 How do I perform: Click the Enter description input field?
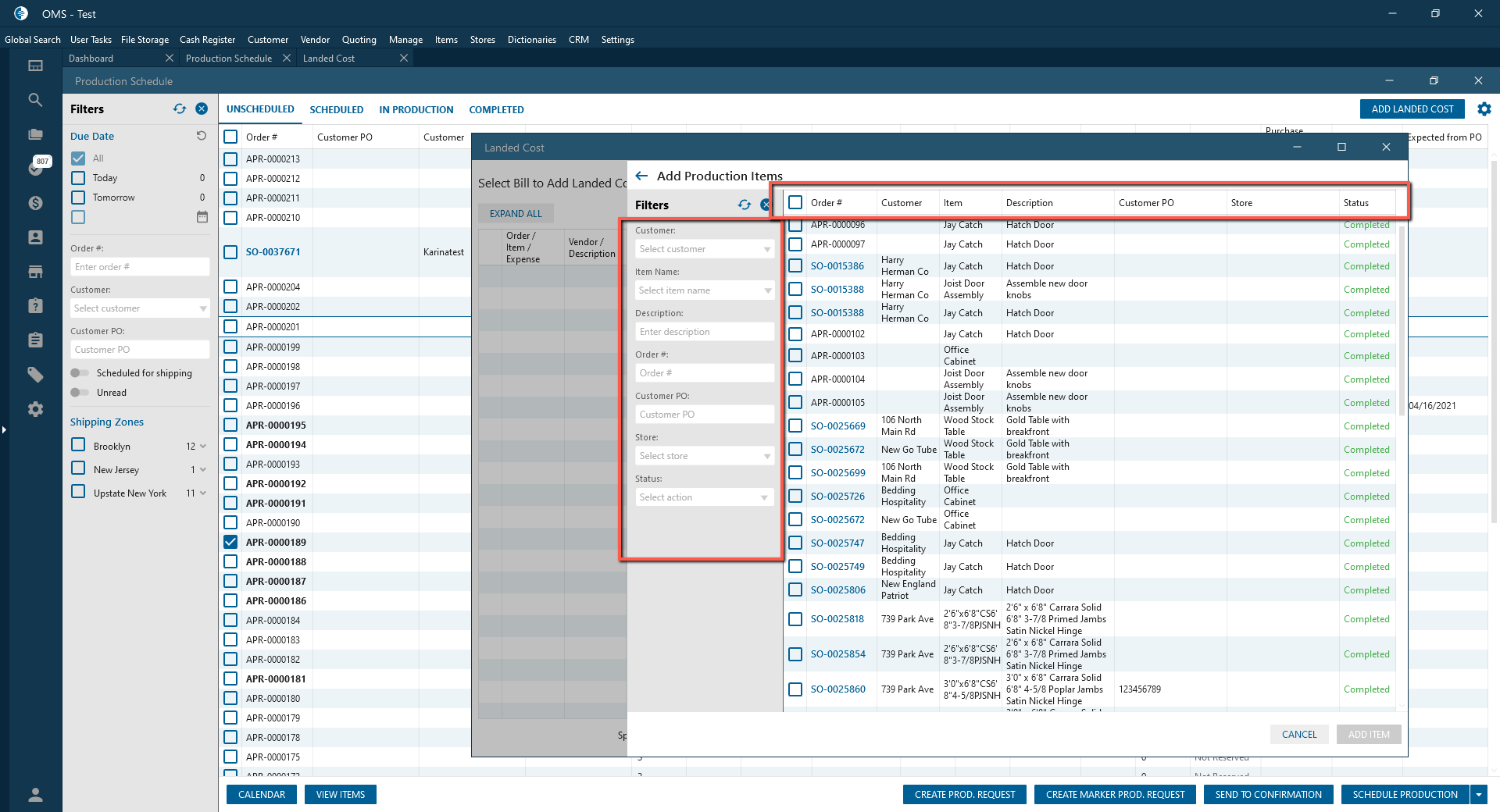point(704,332)
